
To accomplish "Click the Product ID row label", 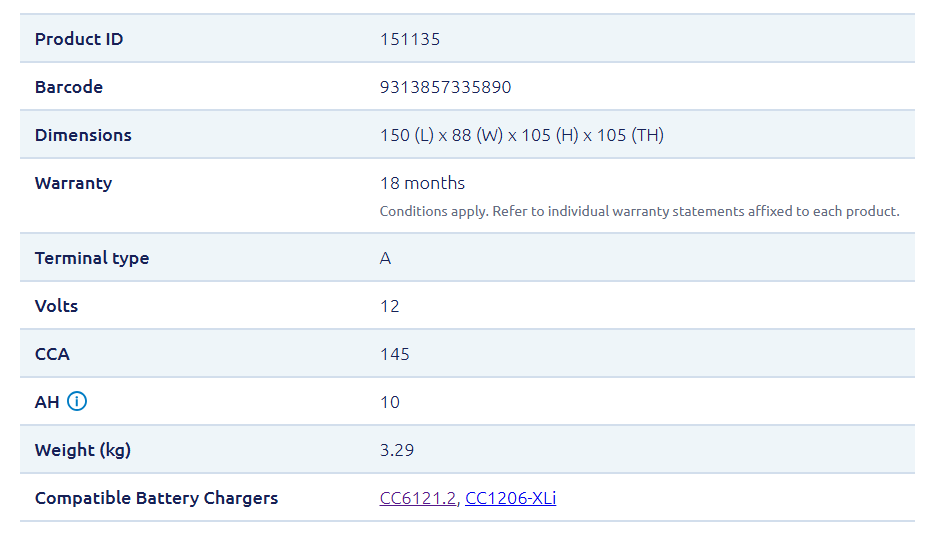I will point(79,39).
